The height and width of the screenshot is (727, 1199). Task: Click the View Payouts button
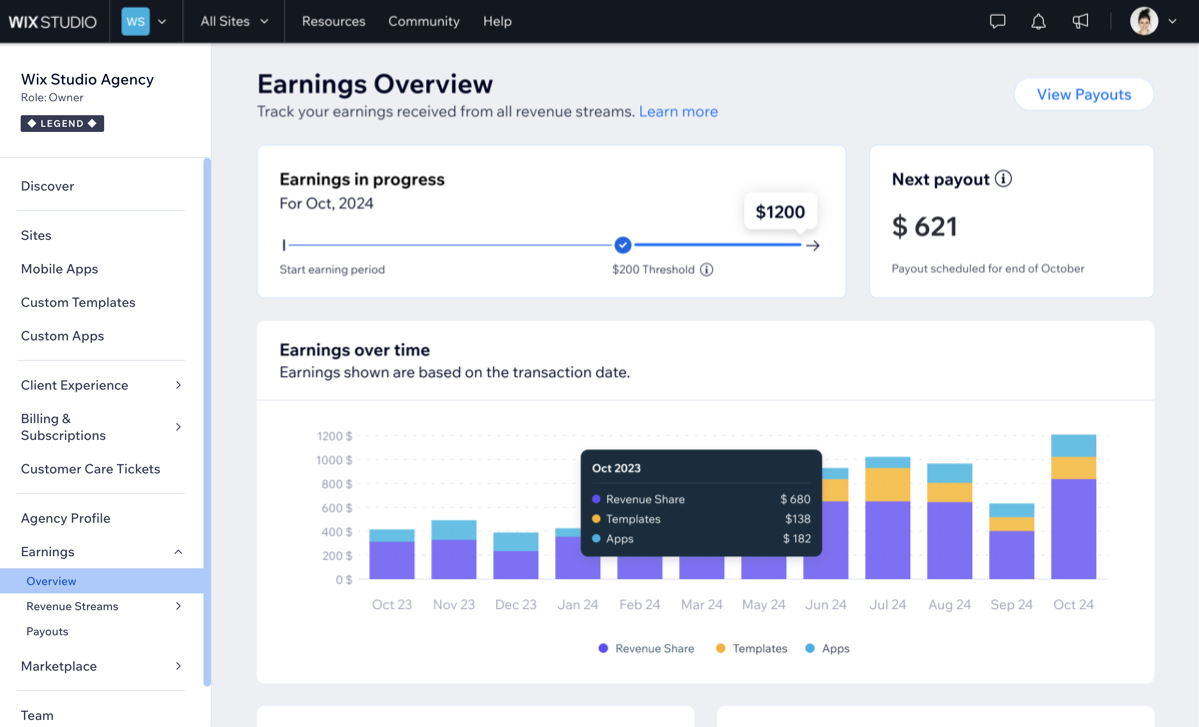tap(1083, 94)
